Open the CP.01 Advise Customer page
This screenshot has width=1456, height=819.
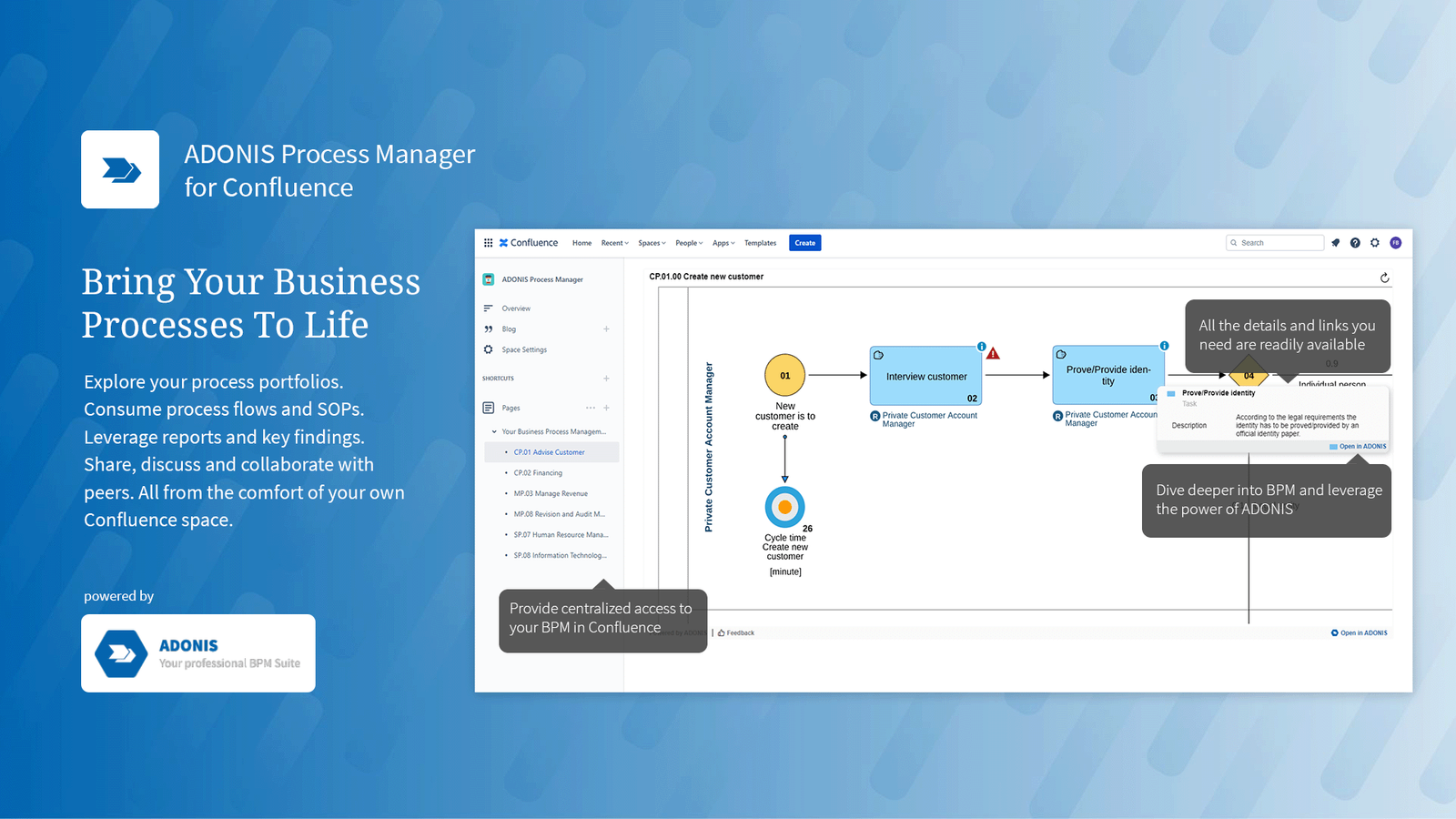click(x=549, y=452)
